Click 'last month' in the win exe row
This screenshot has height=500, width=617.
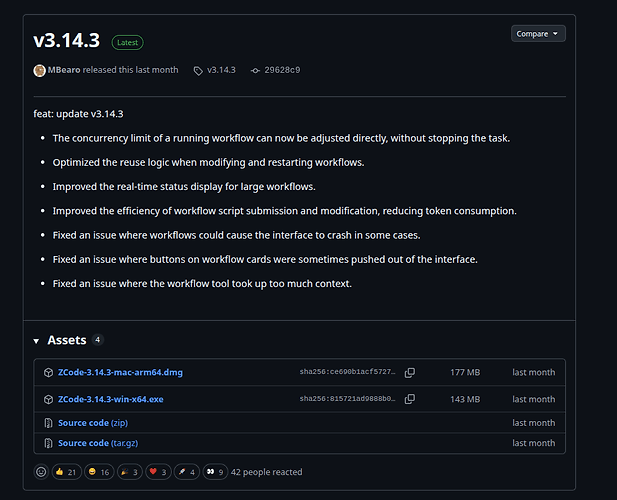[534, 399]
